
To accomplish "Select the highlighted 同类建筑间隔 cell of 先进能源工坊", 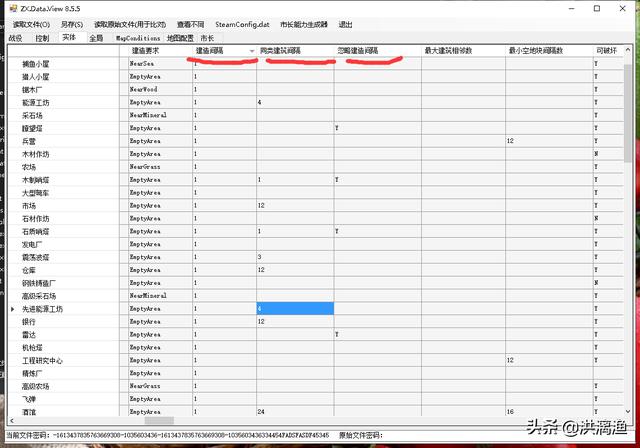I will point(295,309).
